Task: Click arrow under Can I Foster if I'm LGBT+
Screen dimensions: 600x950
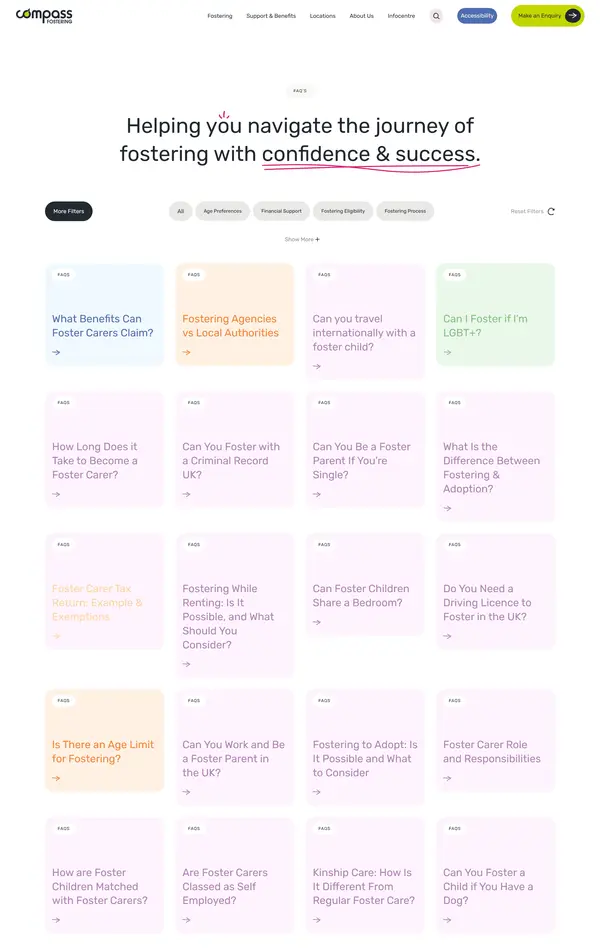Action: tap(447, 352)
